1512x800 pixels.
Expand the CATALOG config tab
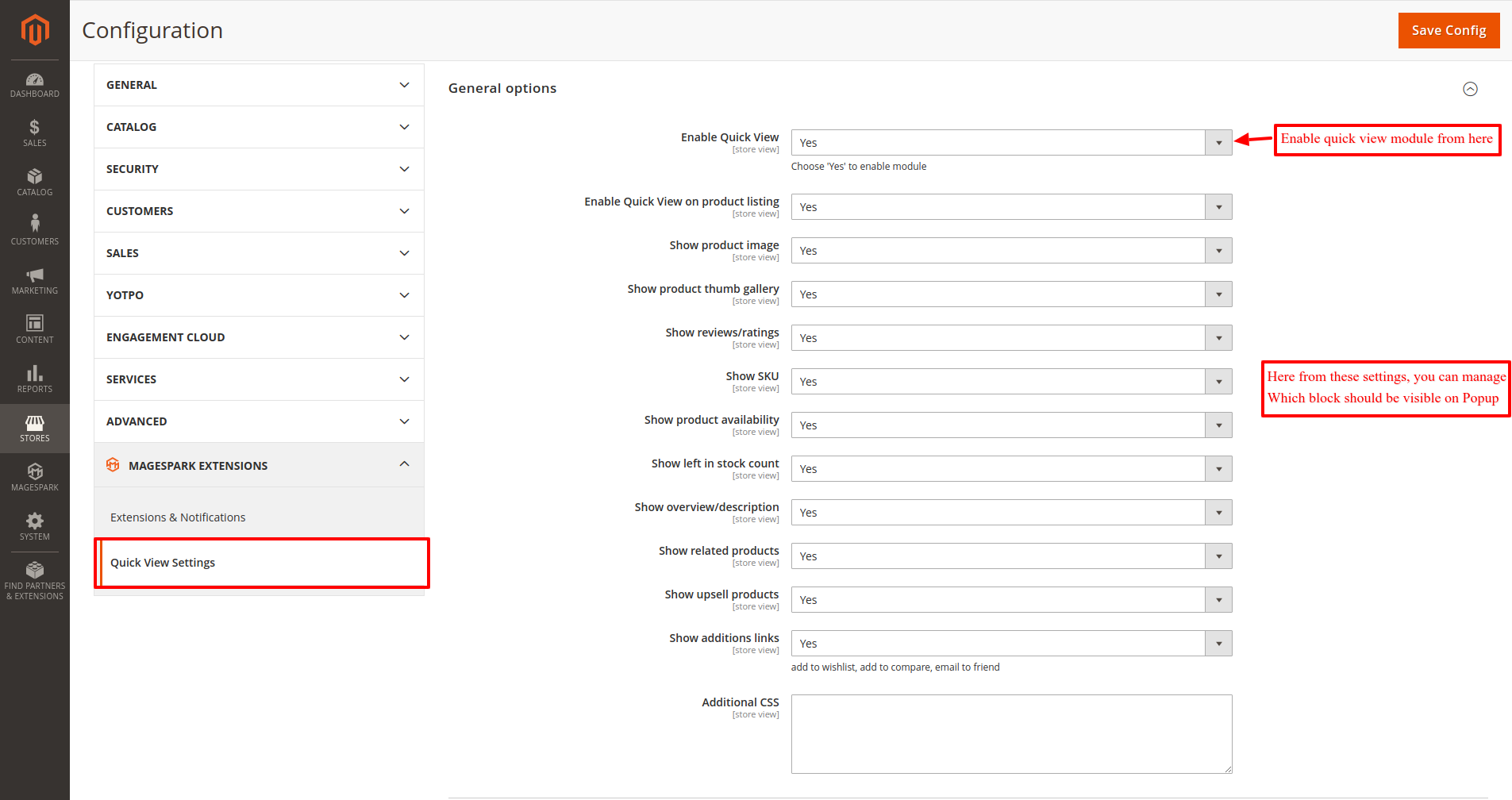click(259, 127)
